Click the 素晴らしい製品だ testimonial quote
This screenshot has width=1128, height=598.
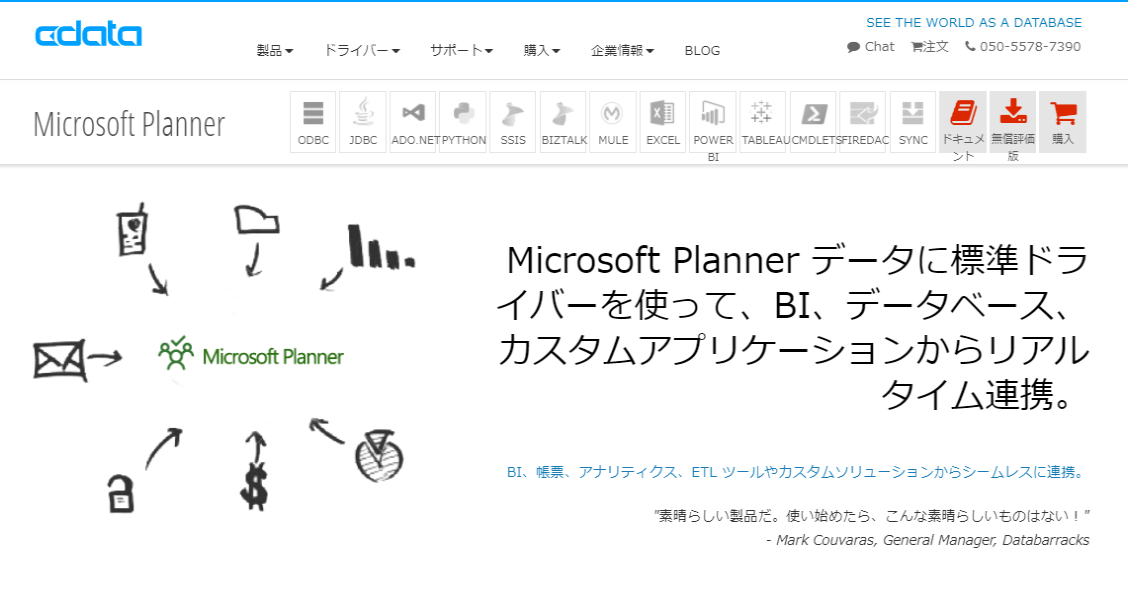point(872,515)
